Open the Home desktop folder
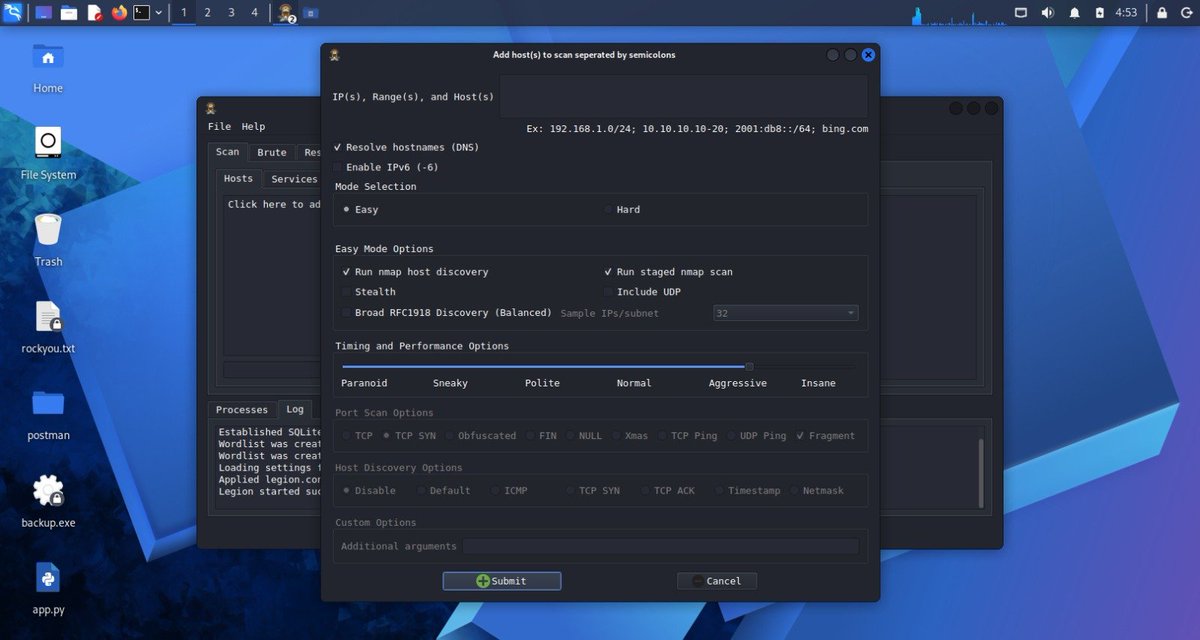This screenshot has height=640, width=1200. pyautogui.click(x=48, y=67)
